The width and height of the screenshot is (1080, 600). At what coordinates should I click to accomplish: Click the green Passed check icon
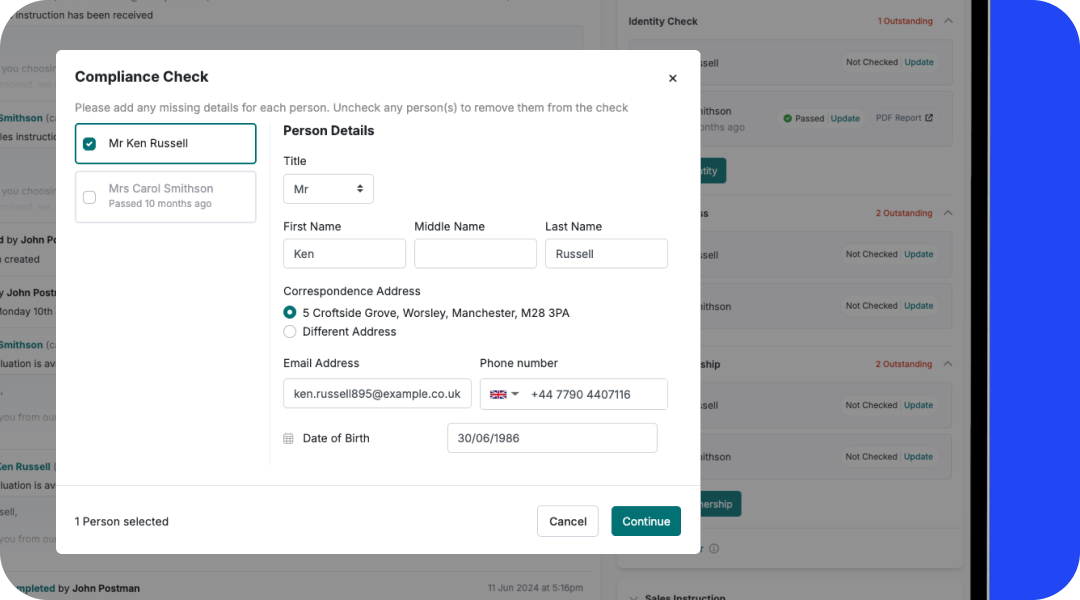pos(787,118)
